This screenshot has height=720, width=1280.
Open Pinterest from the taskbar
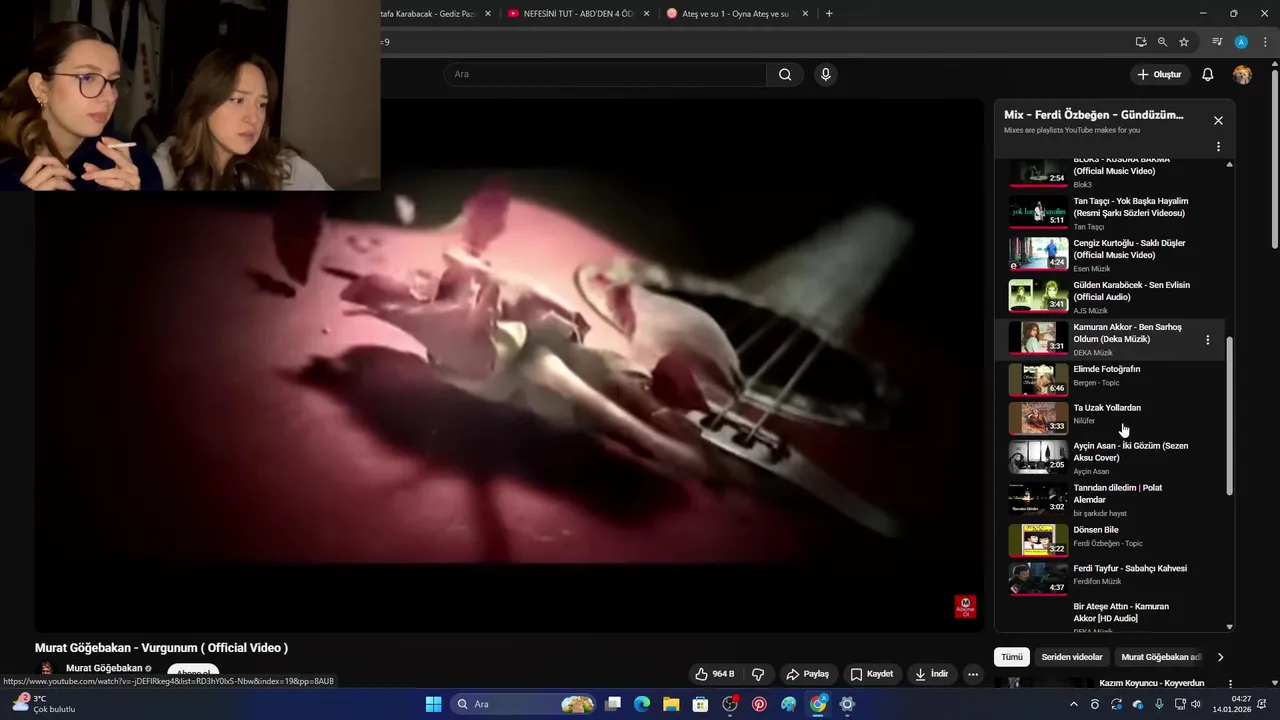759,704
